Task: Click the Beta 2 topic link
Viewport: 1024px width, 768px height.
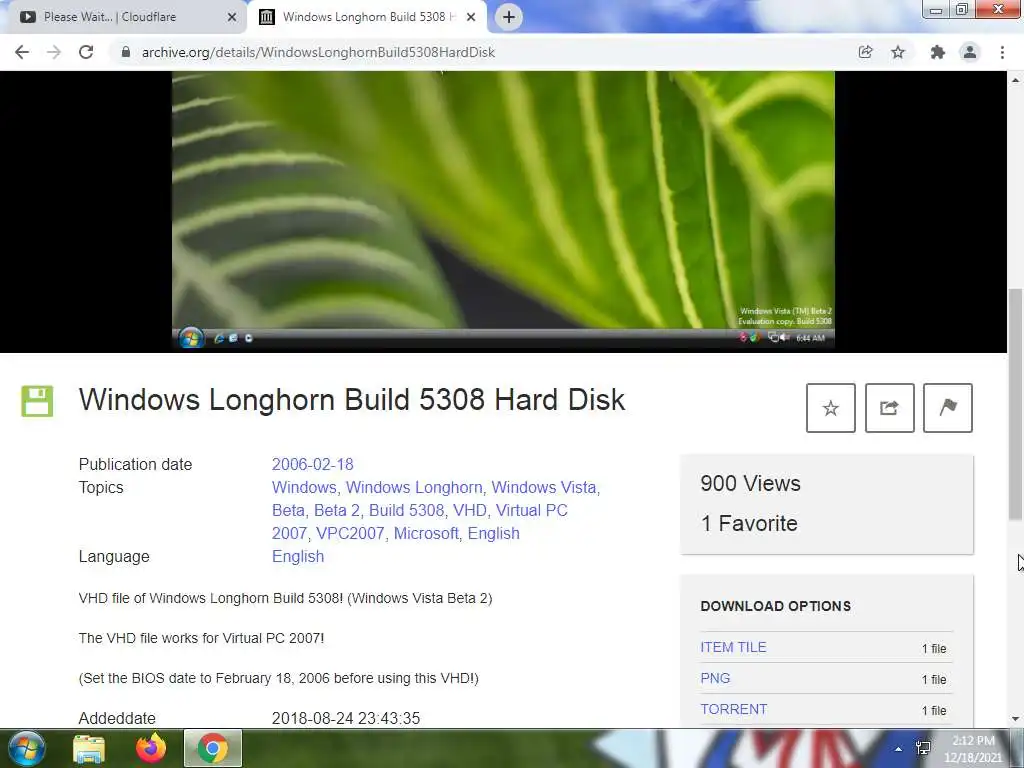Action: coord(336,510)
